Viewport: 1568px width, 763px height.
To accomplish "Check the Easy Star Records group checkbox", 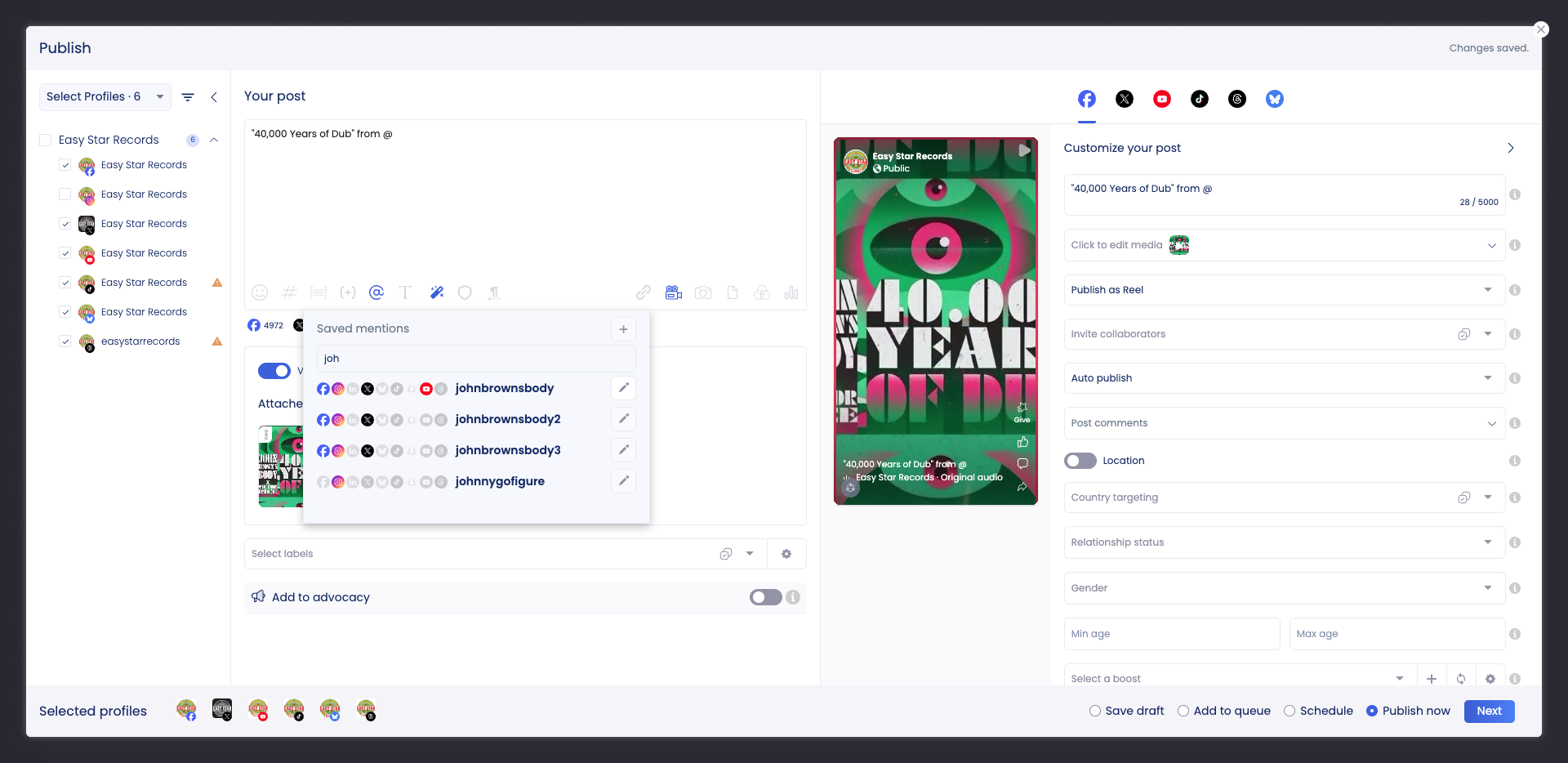I will pos(46,141).
